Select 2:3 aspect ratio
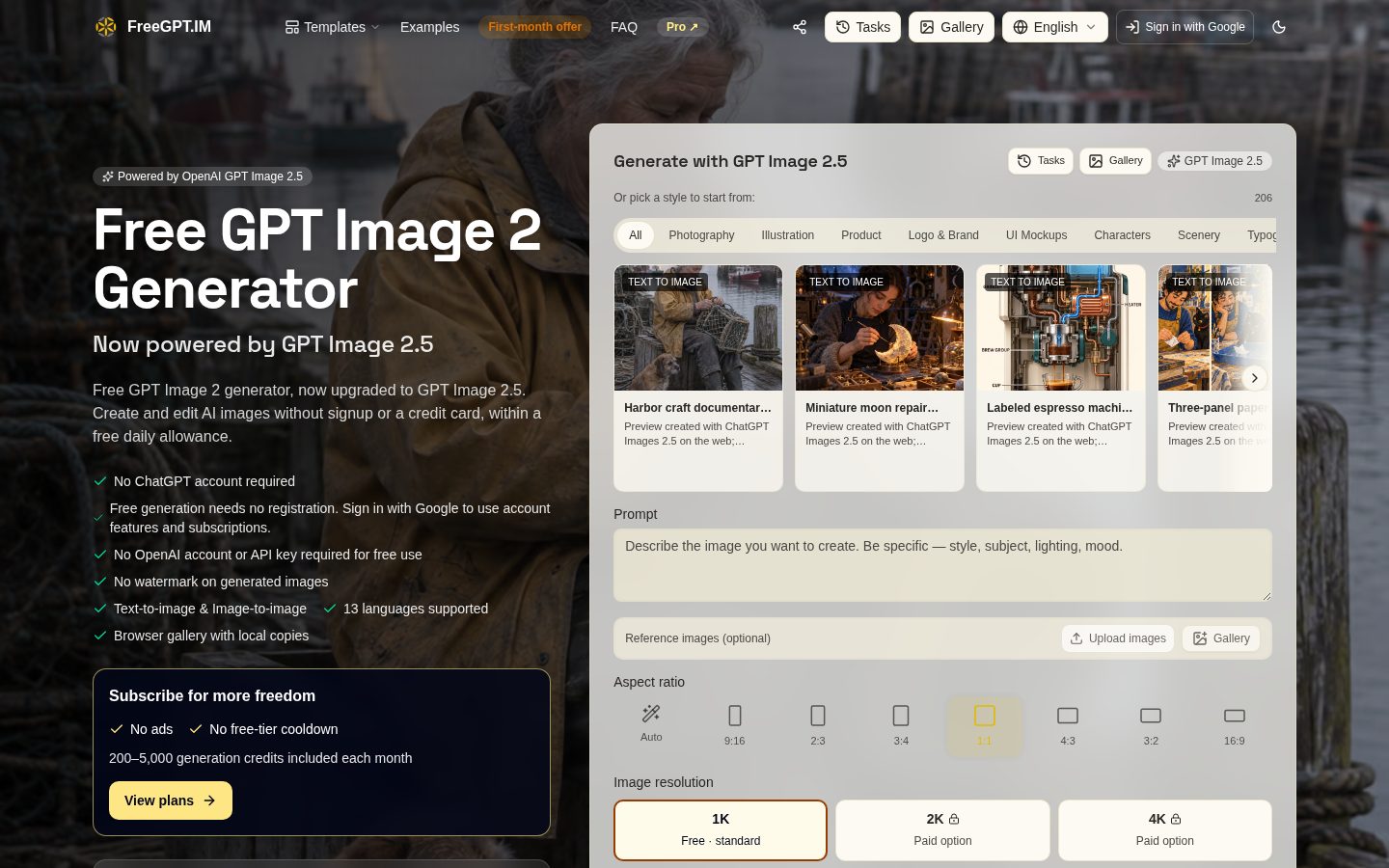The height and width of the screenshot is (868, 1389). point(818,724)
